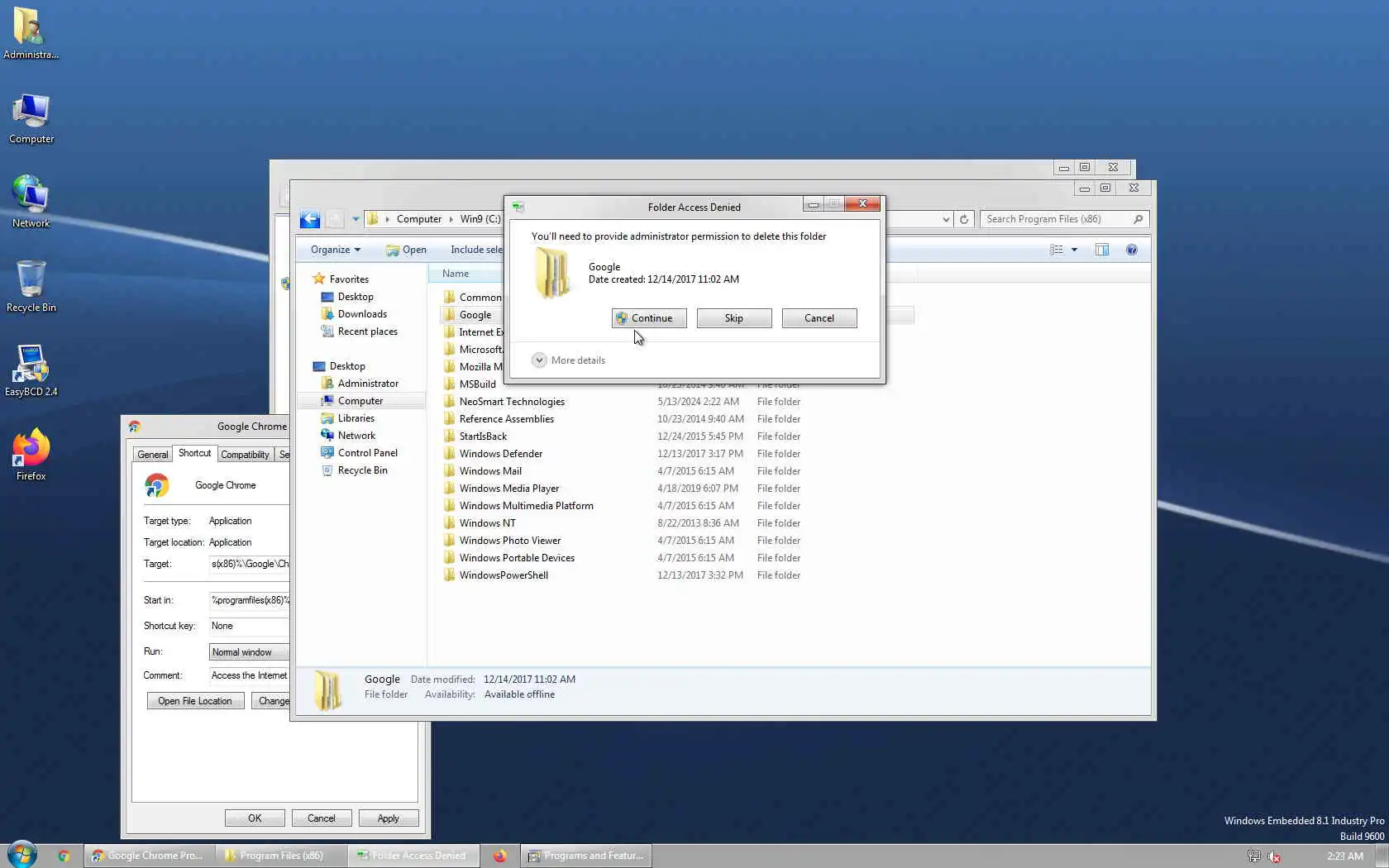Click the Start in field

tap(249, 600)
